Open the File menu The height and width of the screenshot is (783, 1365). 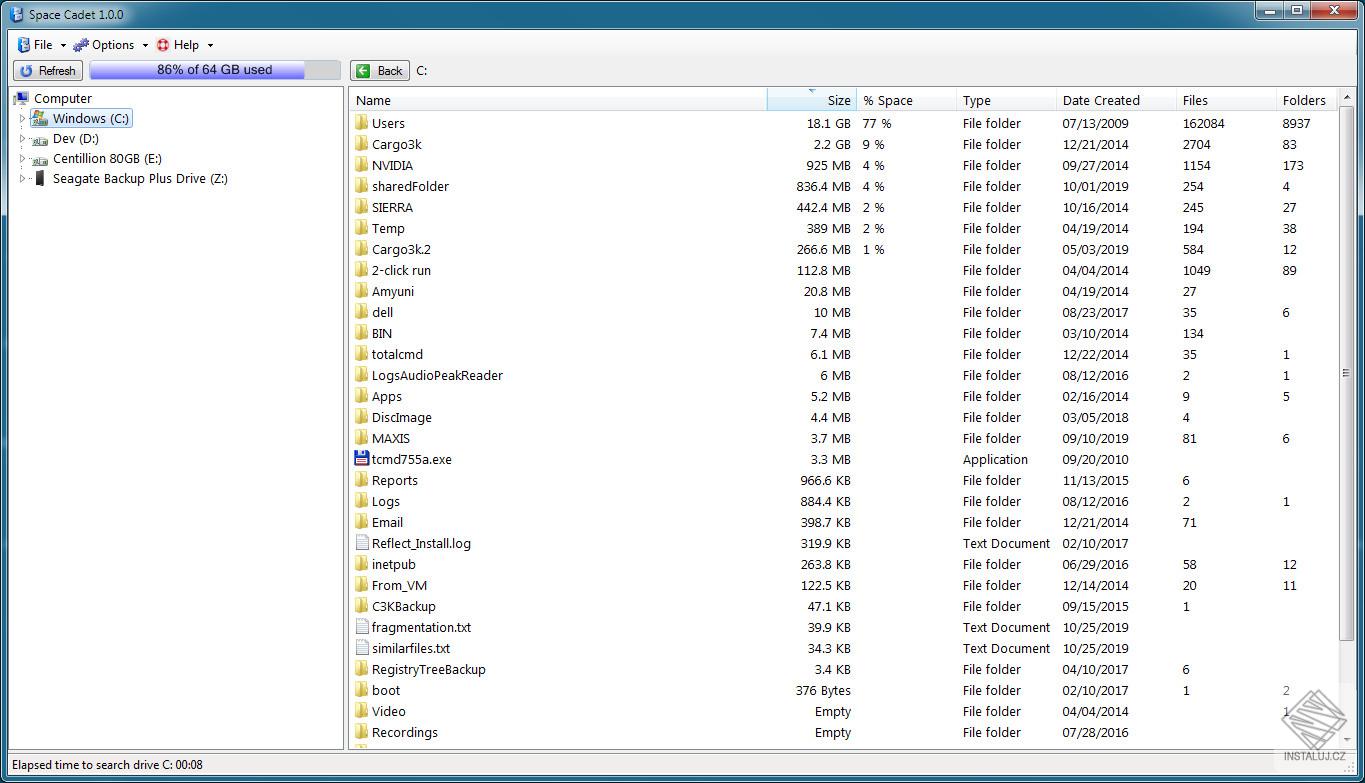[42, 45]
